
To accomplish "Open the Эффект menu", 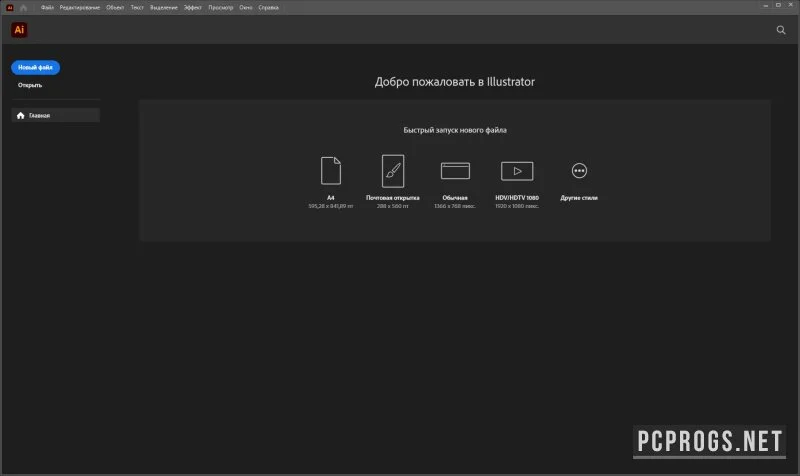I will click(193, 8).
